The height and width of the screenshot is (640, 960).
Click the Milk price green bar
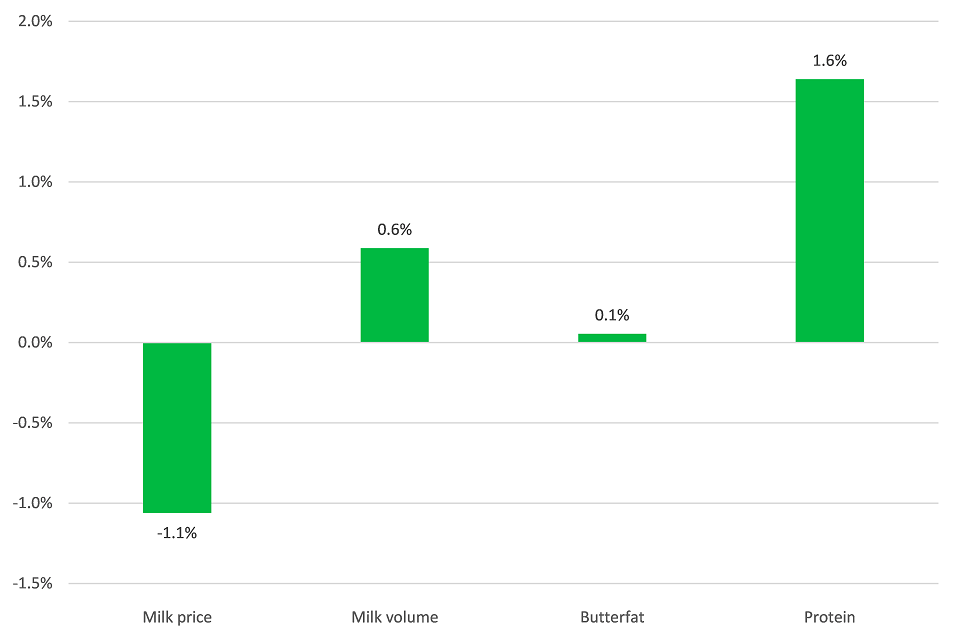coord(177,427)
